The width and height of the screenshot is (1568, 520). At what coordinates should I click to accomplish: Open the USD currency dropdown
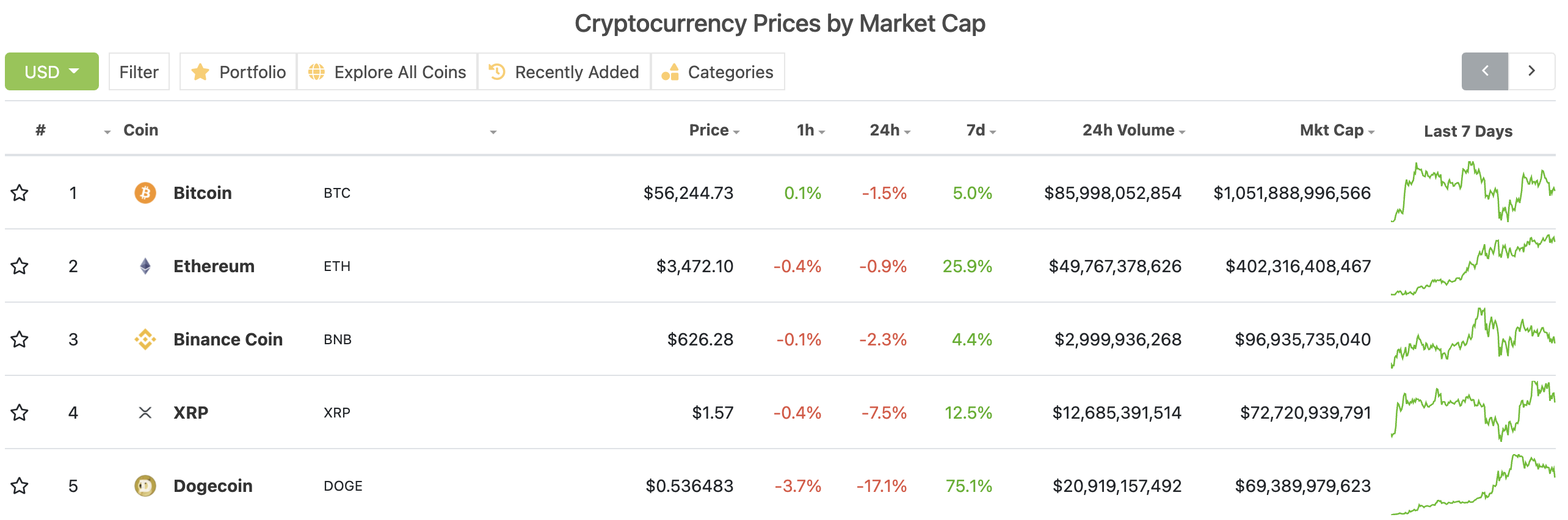52,71
